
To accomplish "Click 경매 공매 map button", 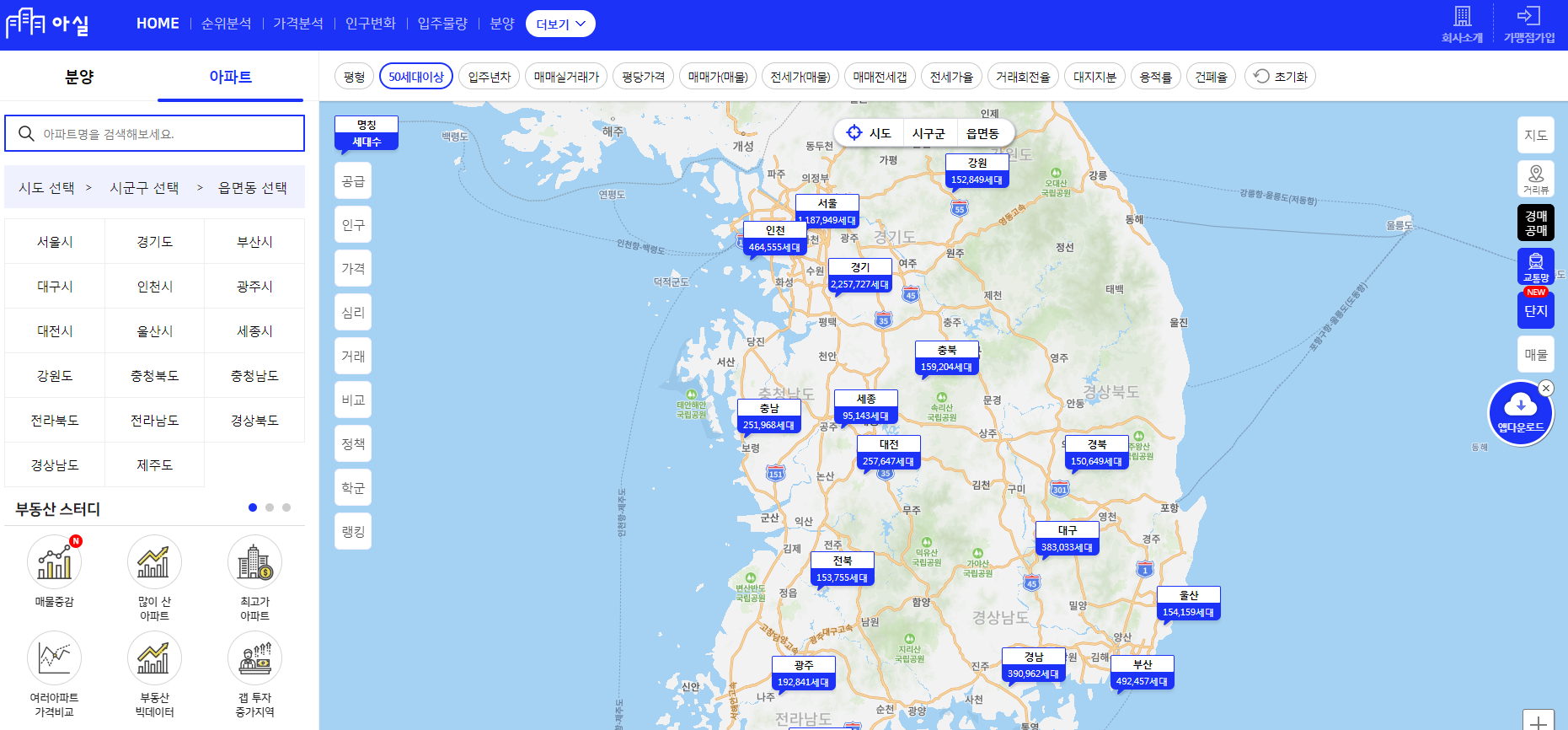I will coord(1536,223).
